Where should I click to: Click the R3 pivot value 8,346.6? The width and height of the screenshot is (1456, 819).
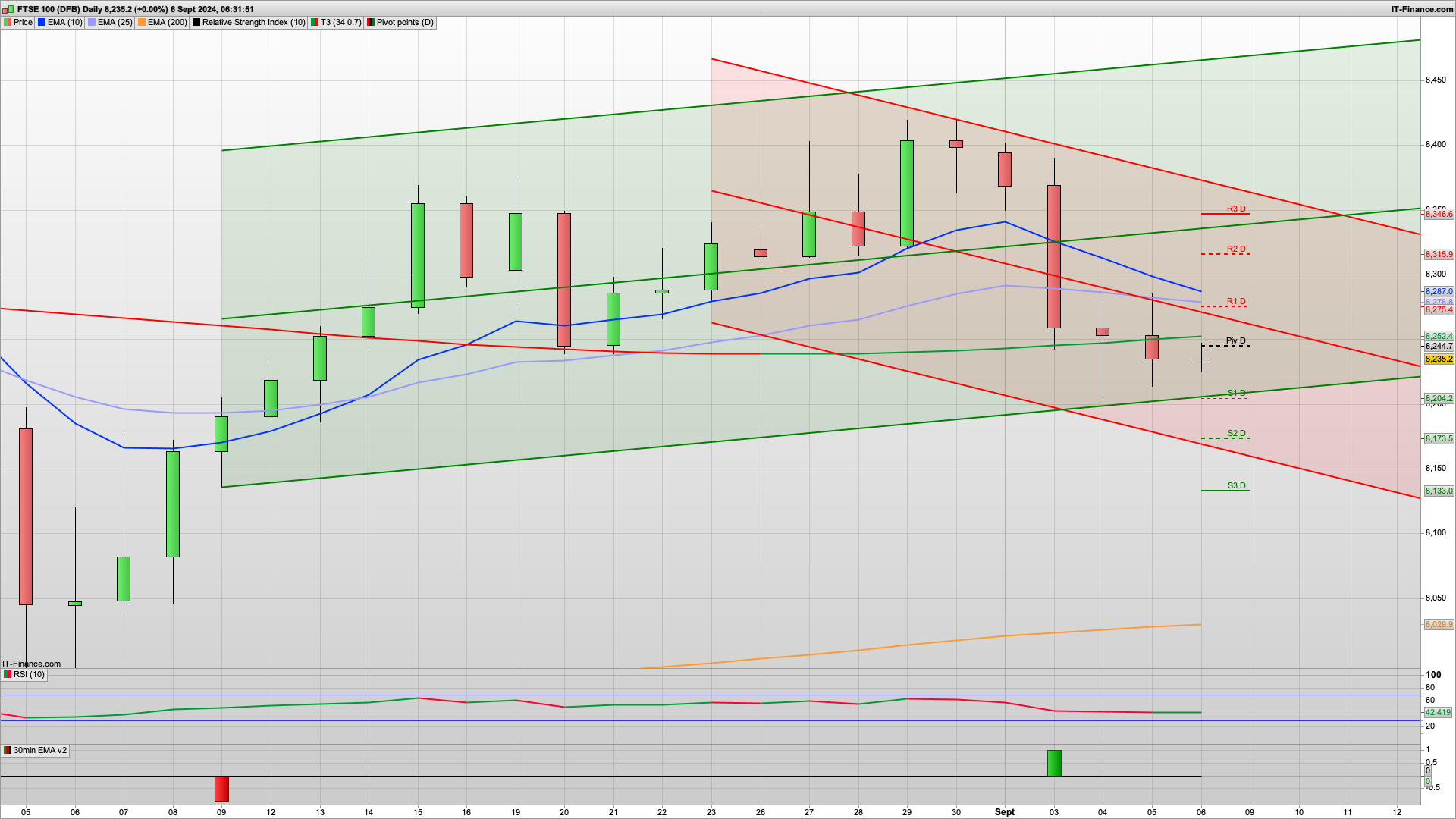1439,215
